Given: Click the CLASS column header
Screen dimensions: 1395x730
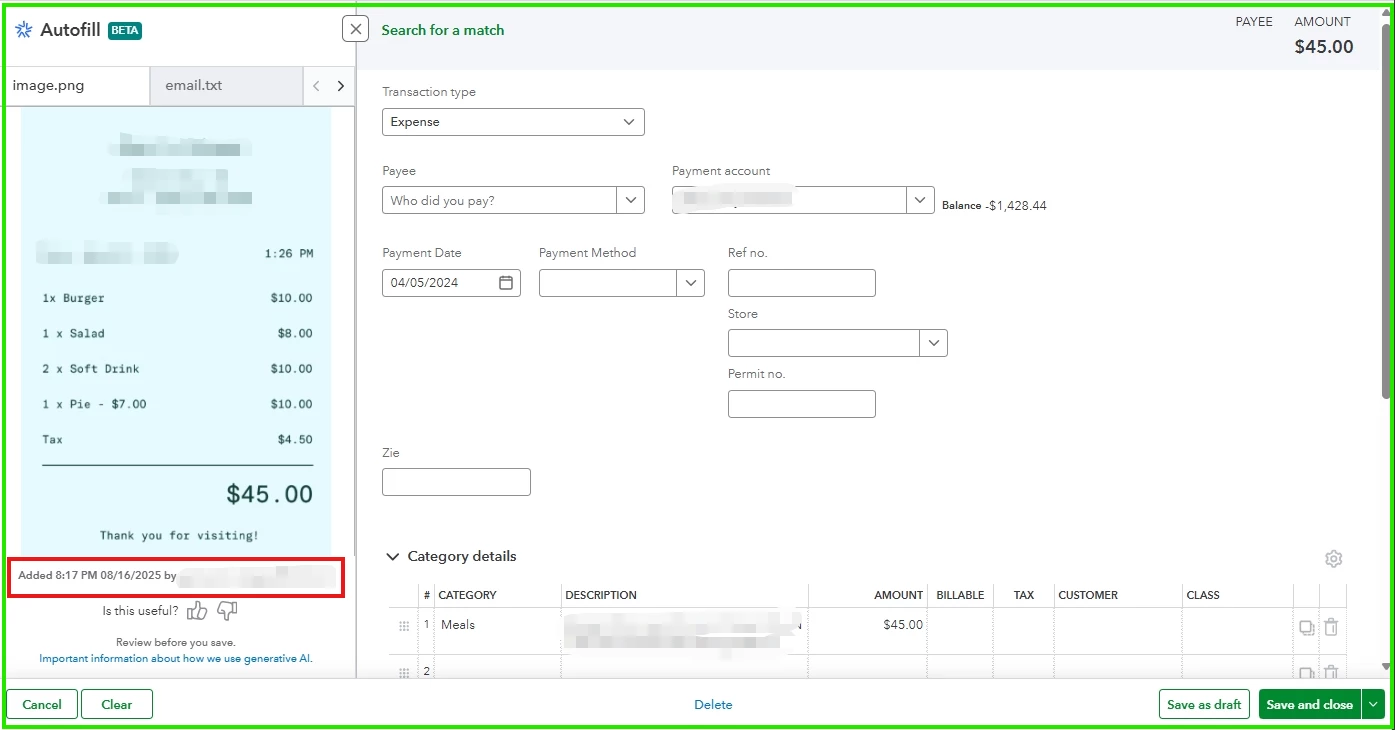Looking at the screenshot, I should coord(1203,595).
